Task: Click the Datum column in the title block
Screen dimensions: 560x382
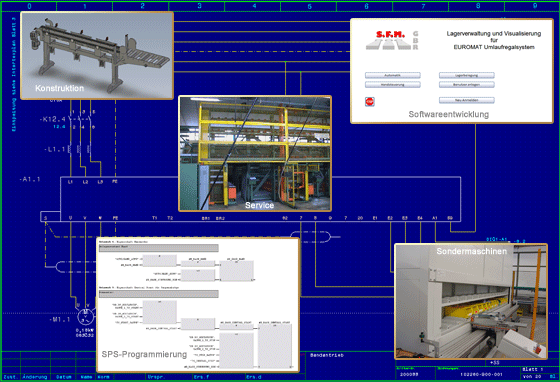Action: pos(64,377)
